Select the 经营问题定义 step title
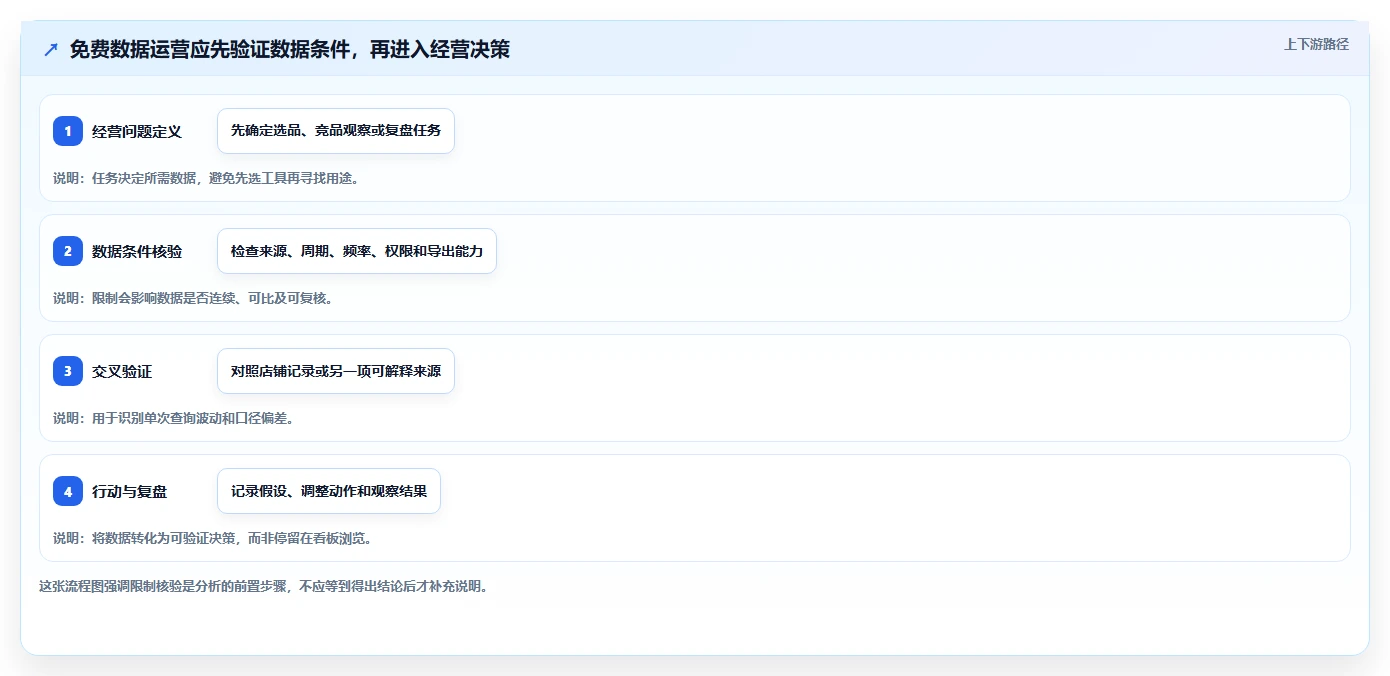Viewport: 1390px width, 676px height. 137,131
